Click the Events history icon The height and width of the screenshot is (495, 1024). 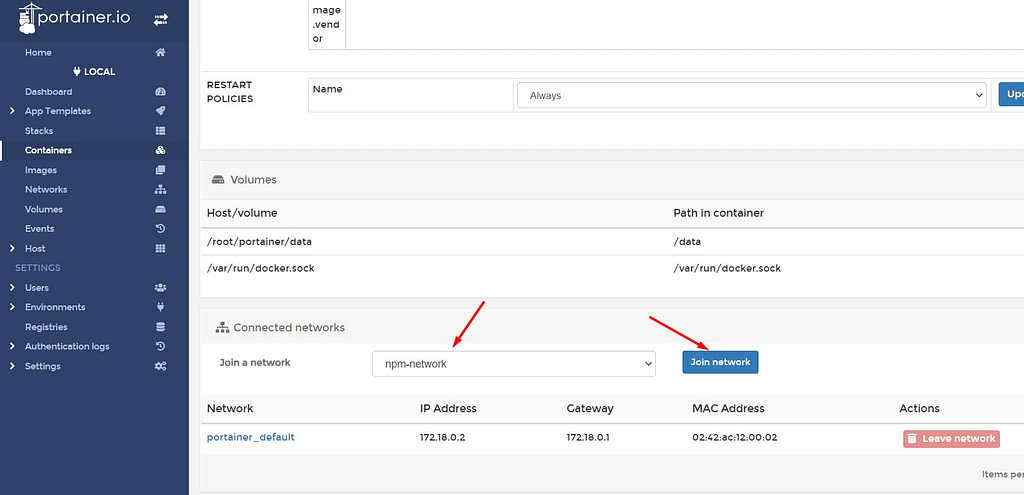pyautogui.click(x=160, y=229)
